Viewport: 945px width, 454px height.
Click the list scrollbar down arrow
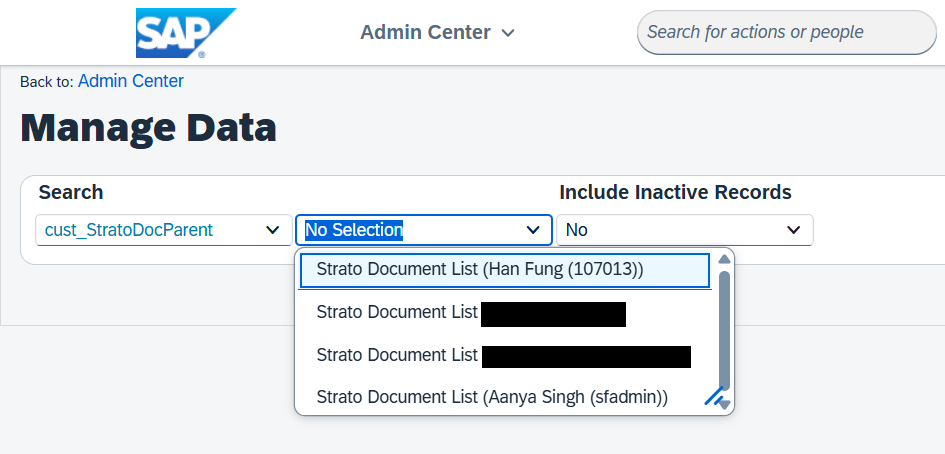(x=725, y=405)
